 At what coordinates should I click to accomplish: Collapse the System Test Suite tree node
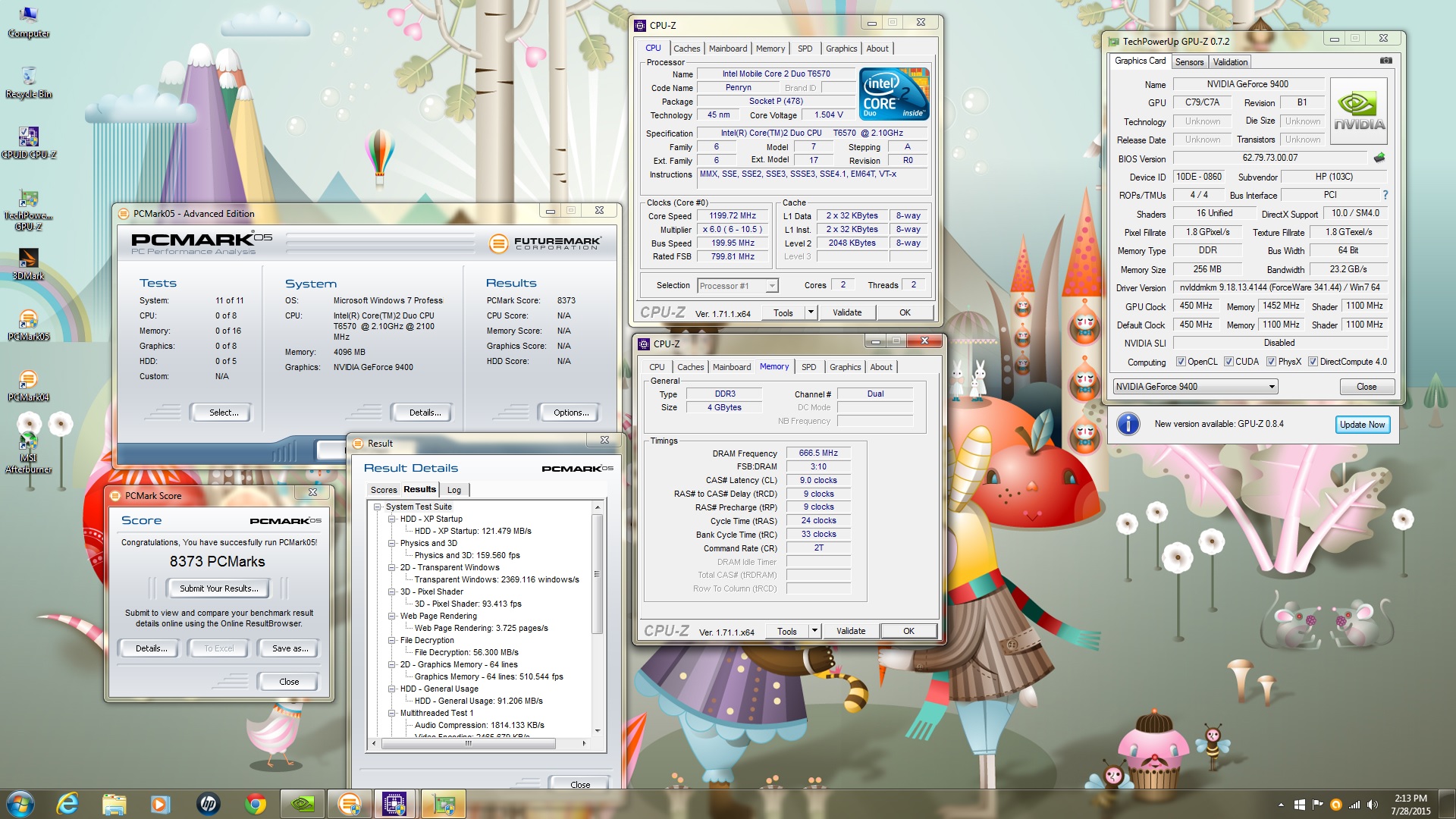click(x=378, y=507)
